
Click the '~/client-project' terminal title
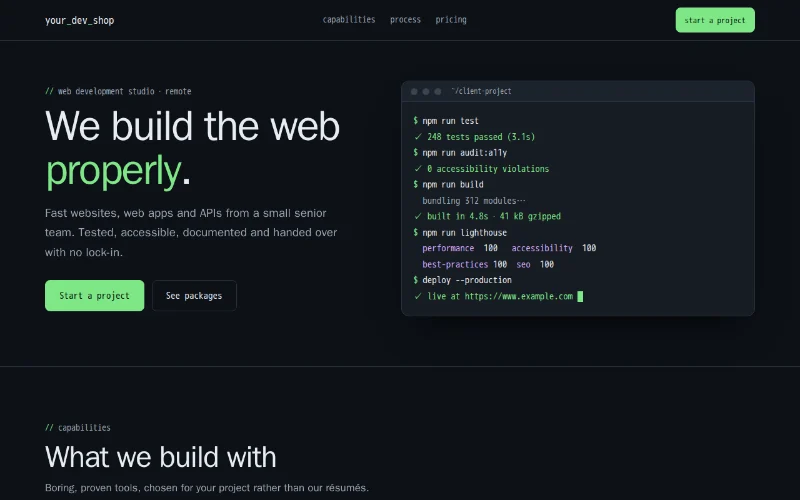click(x=481, y=91)
